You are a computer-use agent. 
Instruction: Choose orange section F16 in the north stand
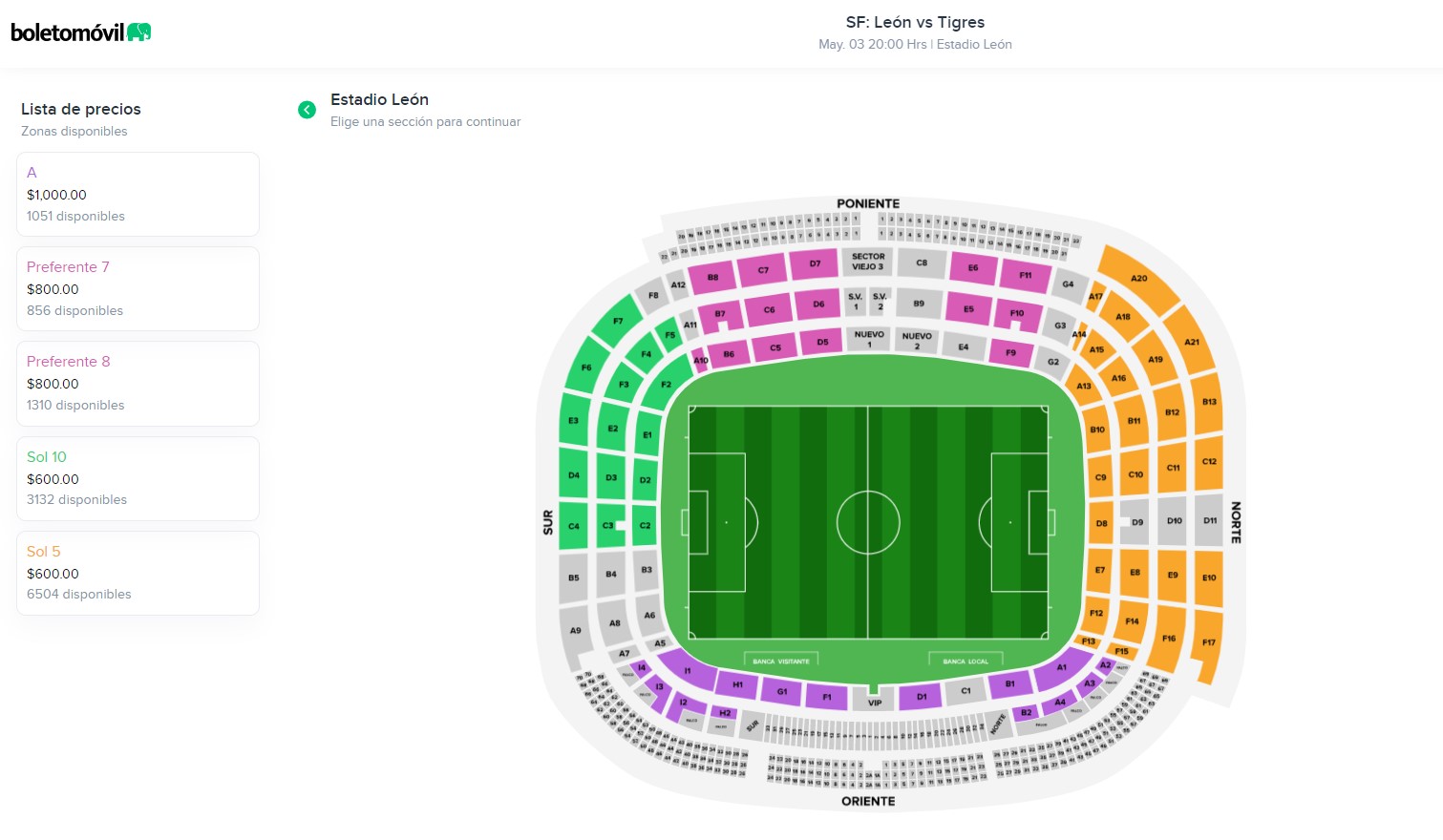click(1169, 638)
